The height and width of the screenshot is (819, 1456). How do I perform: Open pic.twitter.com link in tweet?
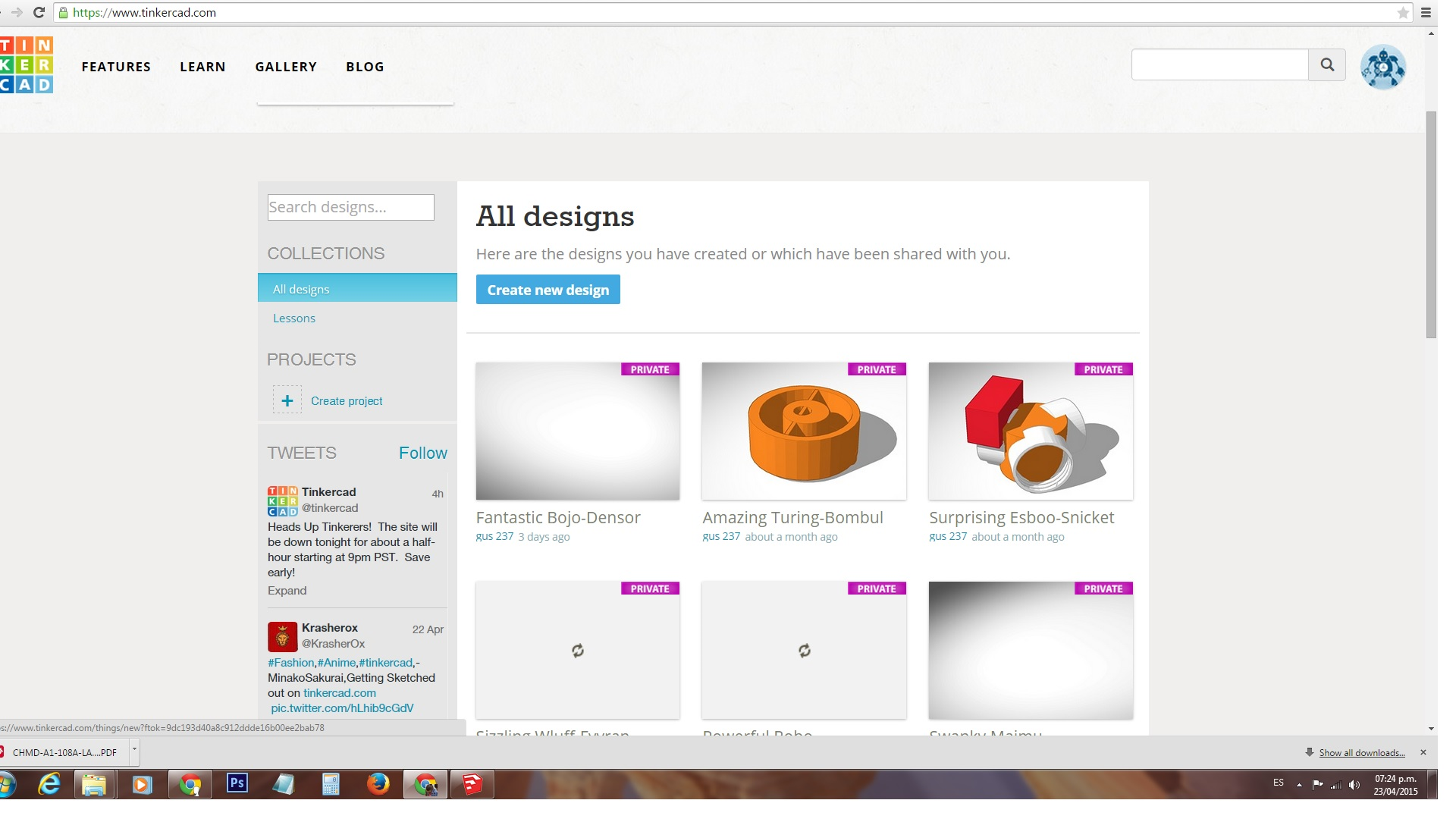(342, 708)
